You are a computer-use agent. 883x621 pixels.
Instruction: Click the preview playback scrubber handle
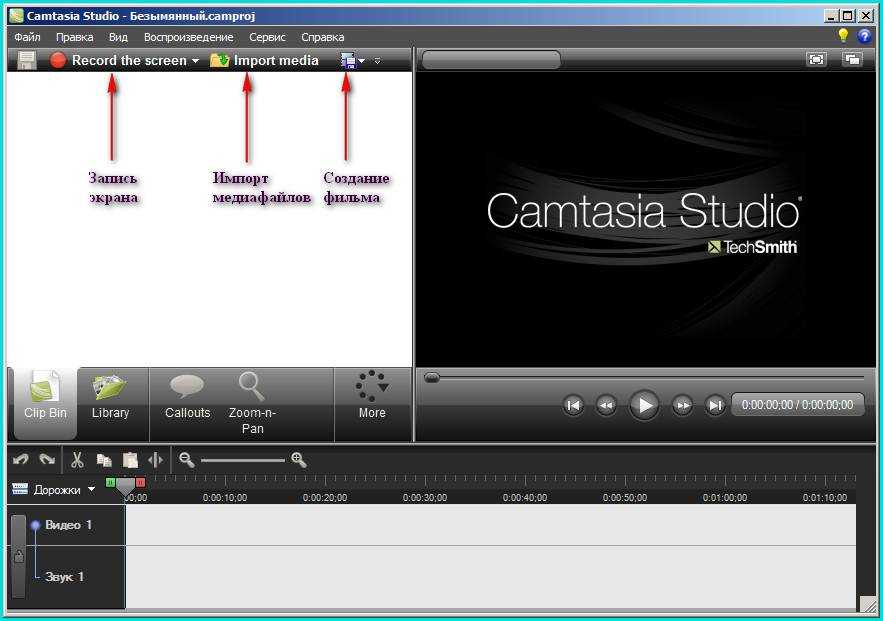click(x=432, y=377)
